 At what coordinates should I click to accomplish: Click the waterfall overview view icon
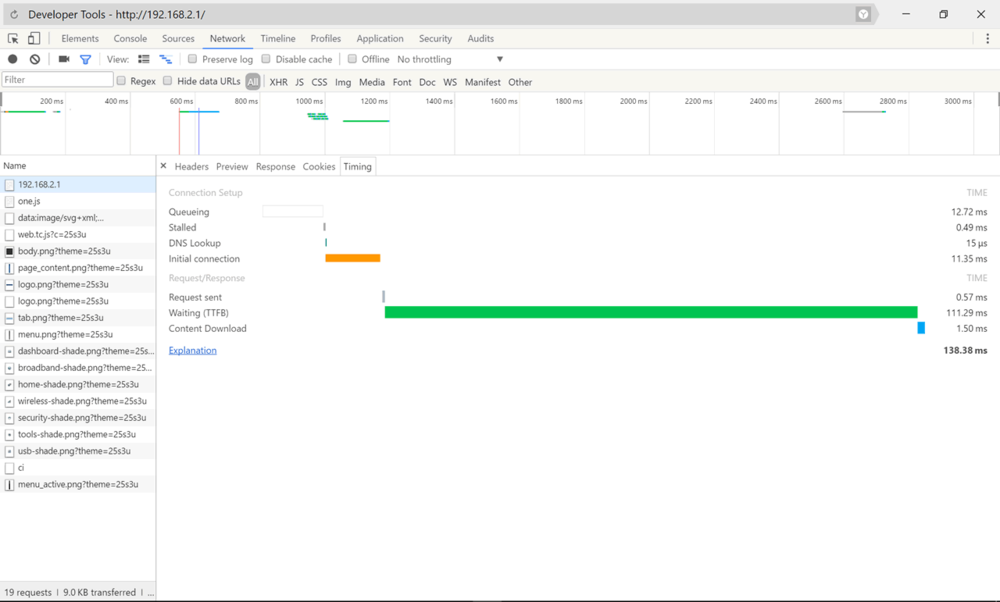pos(166,60)
